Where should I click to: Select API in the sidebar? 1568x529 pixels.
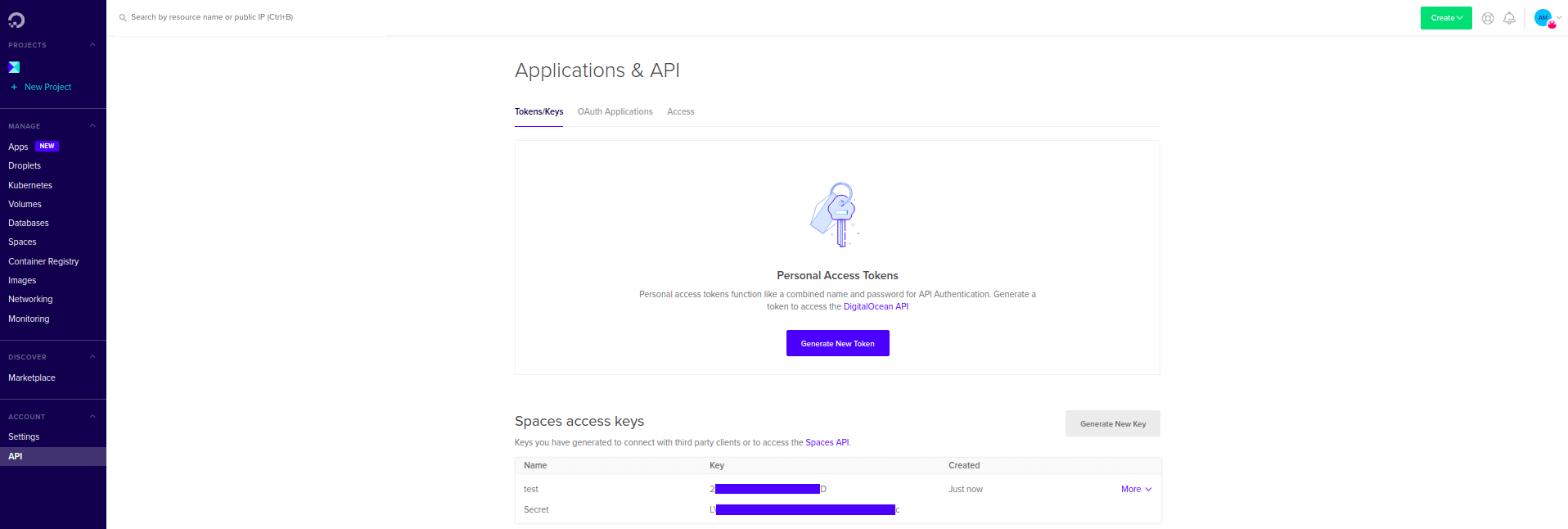click(x=53, y=456)
